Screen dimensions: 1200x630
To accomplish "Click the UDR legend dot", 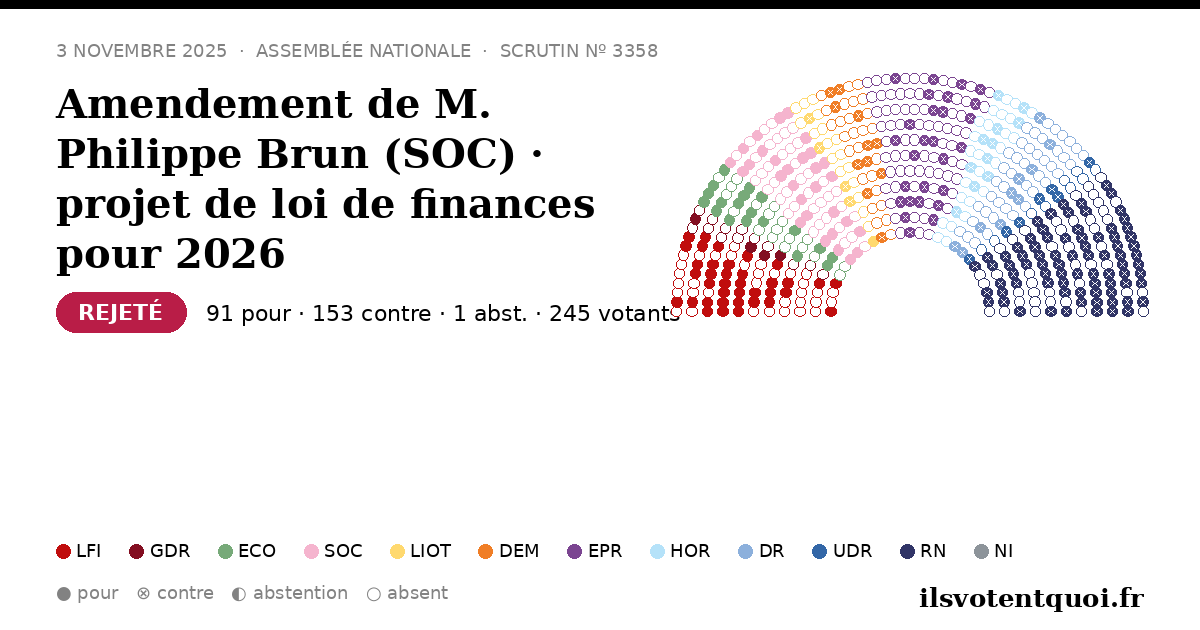I will click(820, 551).
